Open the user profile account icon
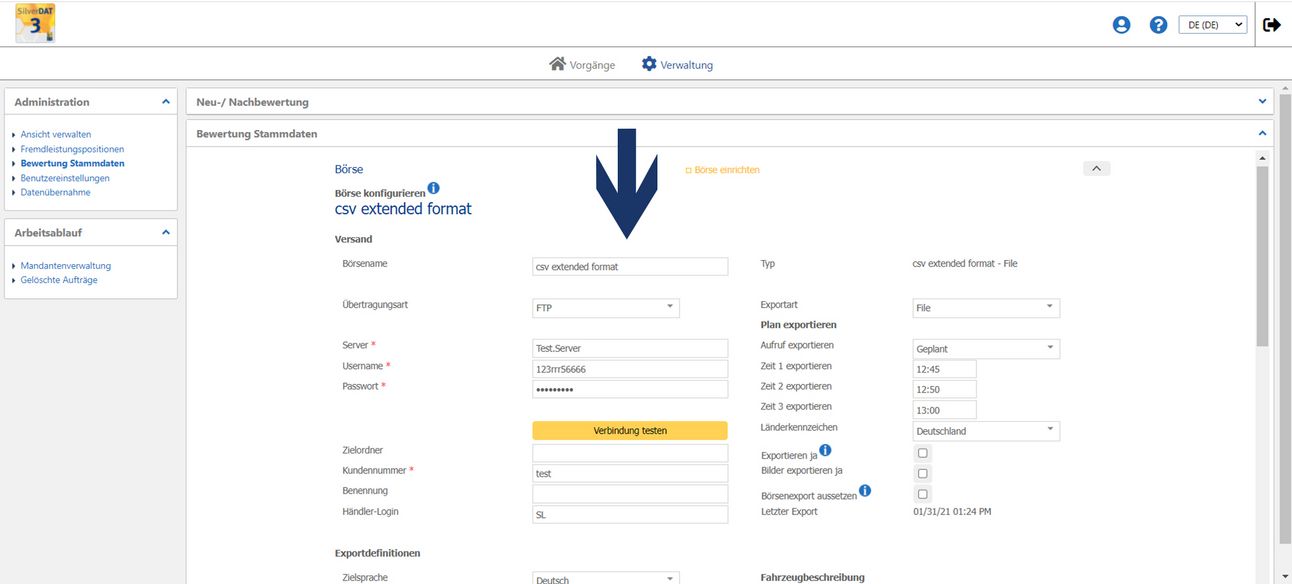1292x584 pixels. click(x=1121, y=25)
